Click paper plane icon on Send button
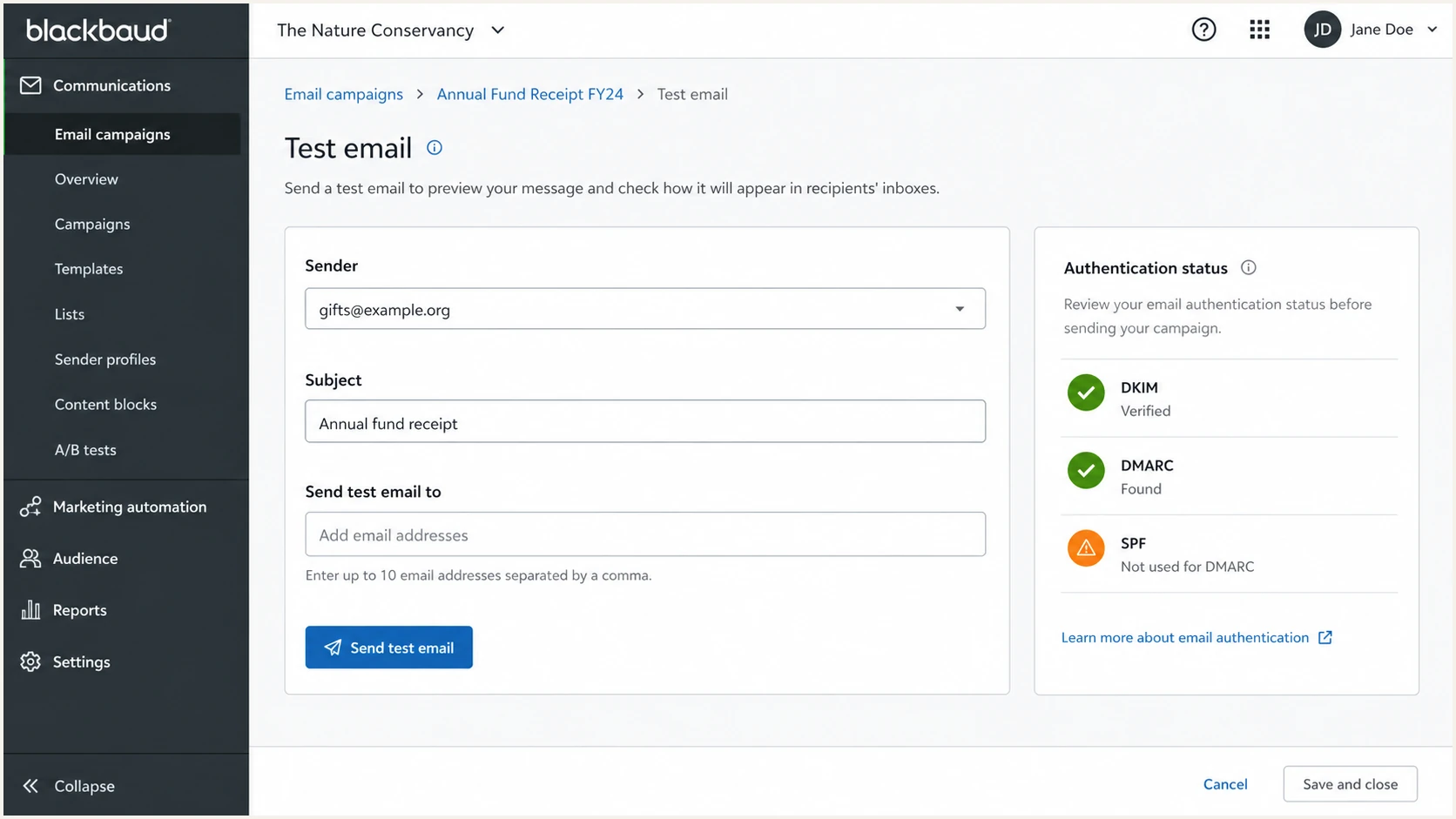Image resolution: width=1456 pixels, height=819 pixels. 333,648
